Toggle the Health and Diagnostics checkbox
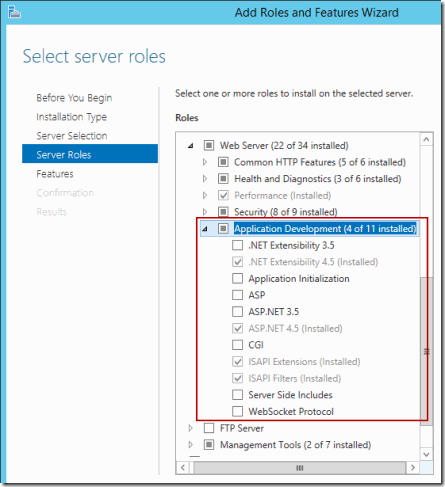Screen dimensions: 445x487 pyautogui.click(x=223, y=179)
